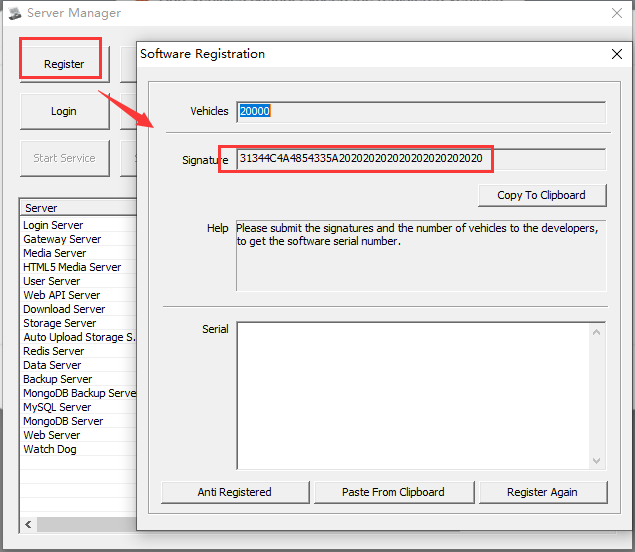Close the Software Registration dialog
Screen dimensions: 635x552
617,54
